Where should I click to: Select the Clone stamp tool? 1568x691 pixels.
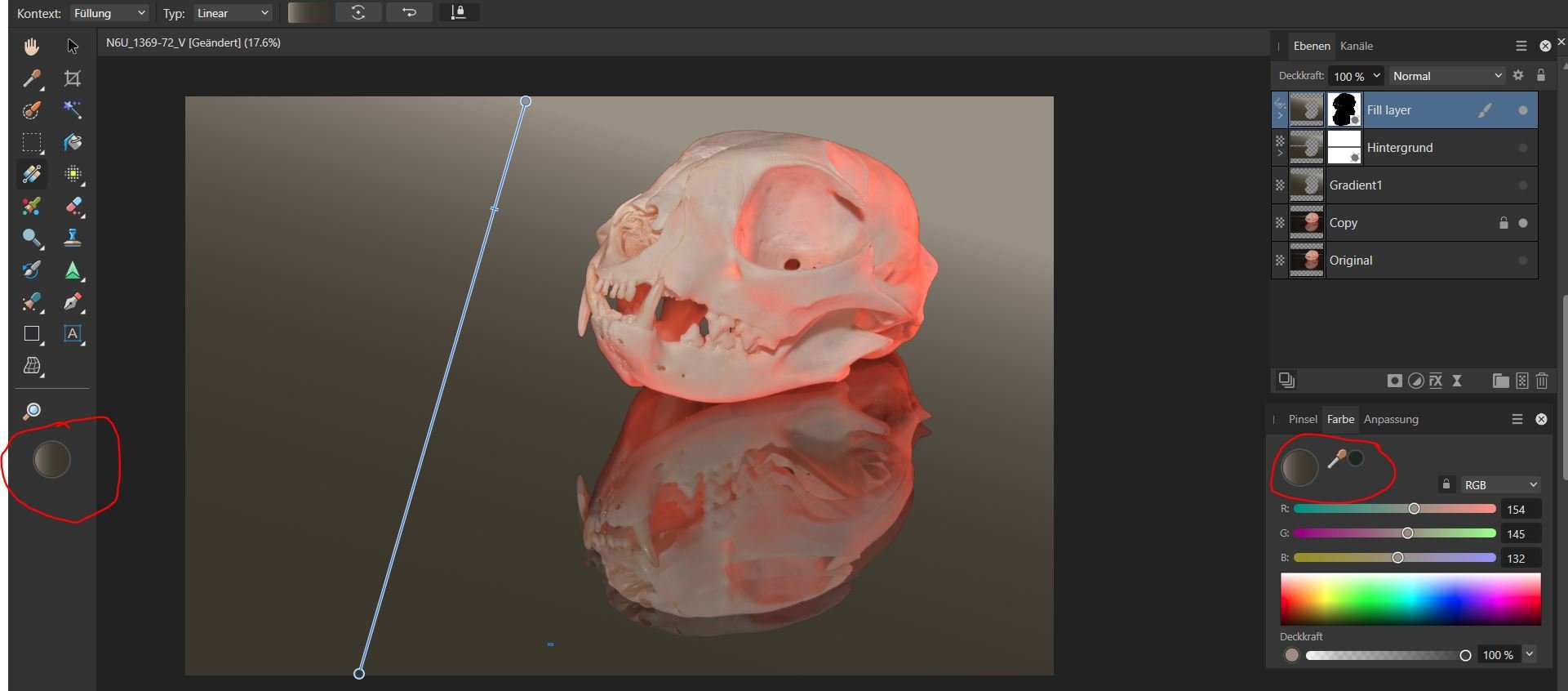[x=73, y=238]
